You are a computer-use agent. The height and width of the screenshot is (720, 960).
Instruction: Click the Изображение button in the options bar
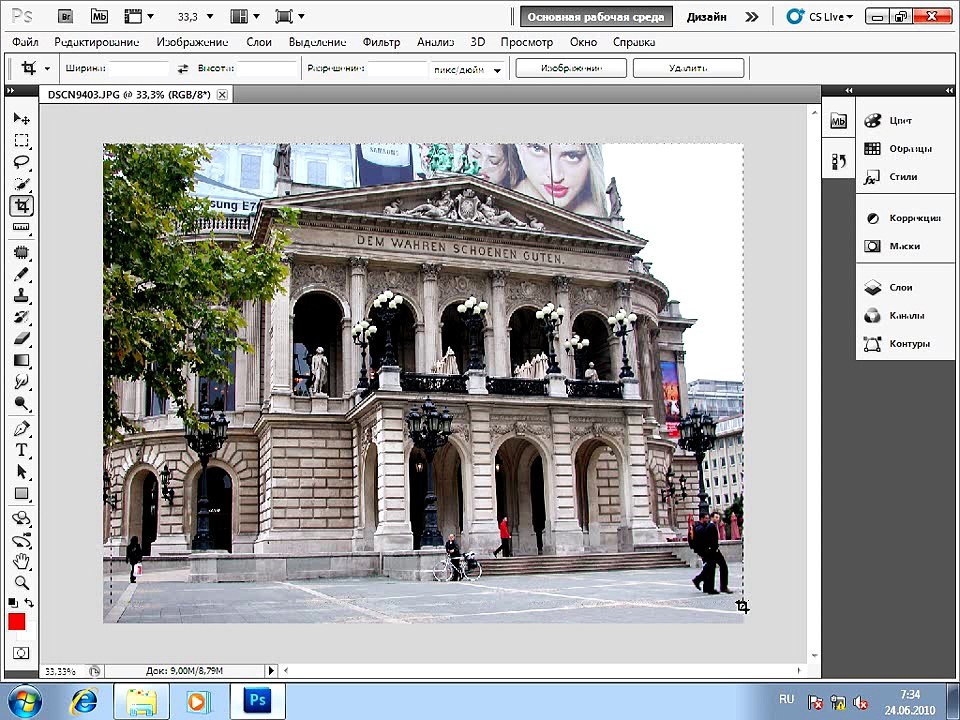pos(571,68)
